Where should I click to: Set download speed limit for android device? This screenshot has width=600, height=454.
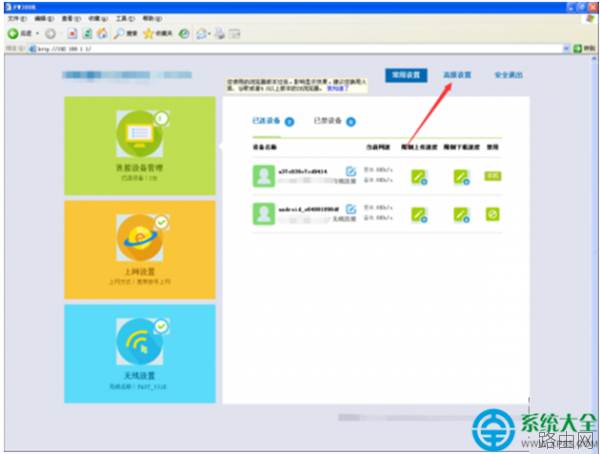[x=461, y=215]
